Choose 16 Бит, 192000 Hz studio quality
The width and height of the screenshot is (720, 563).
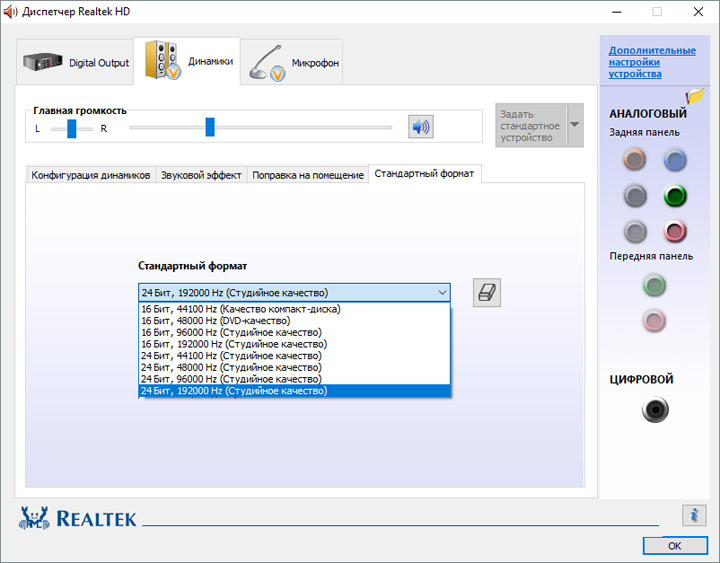pos(294,344)
